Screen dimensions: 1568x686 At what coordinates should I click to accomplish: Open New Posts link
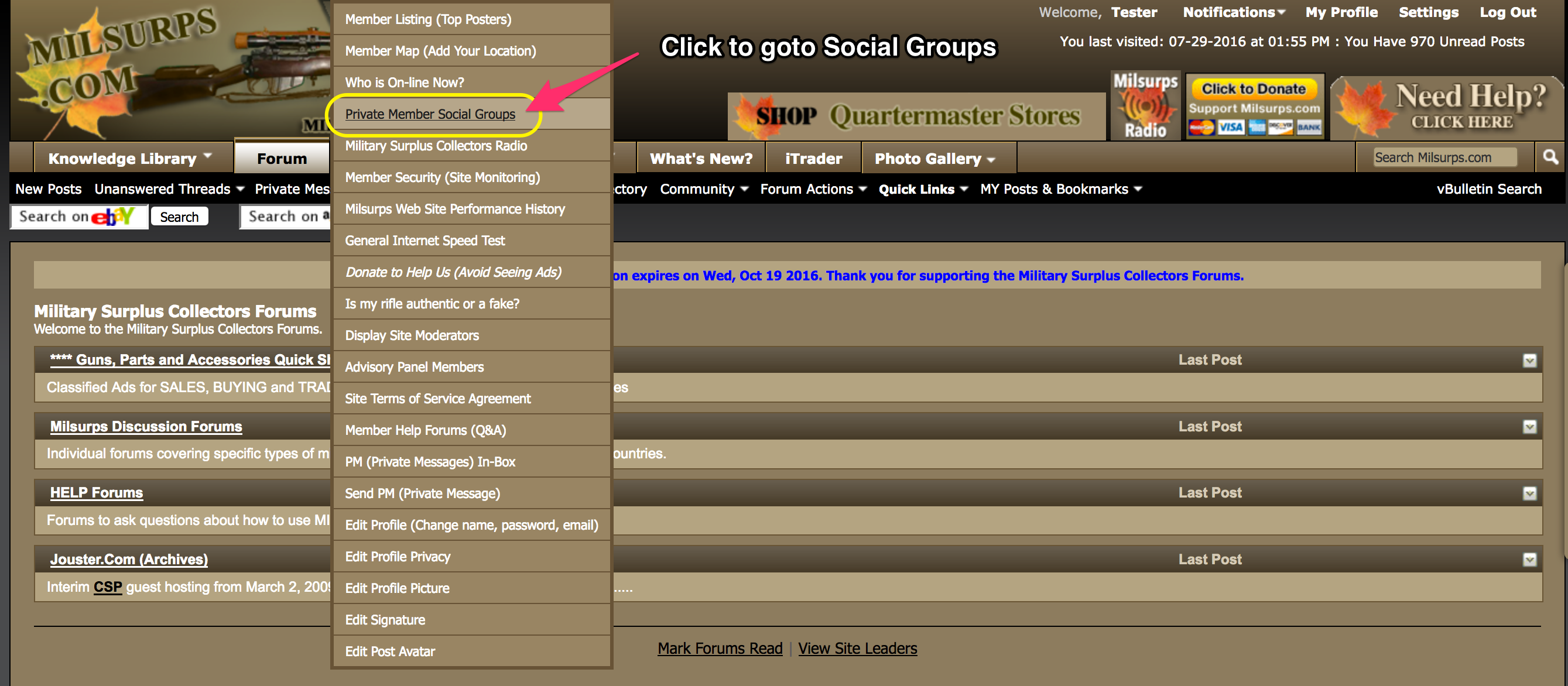48,188
